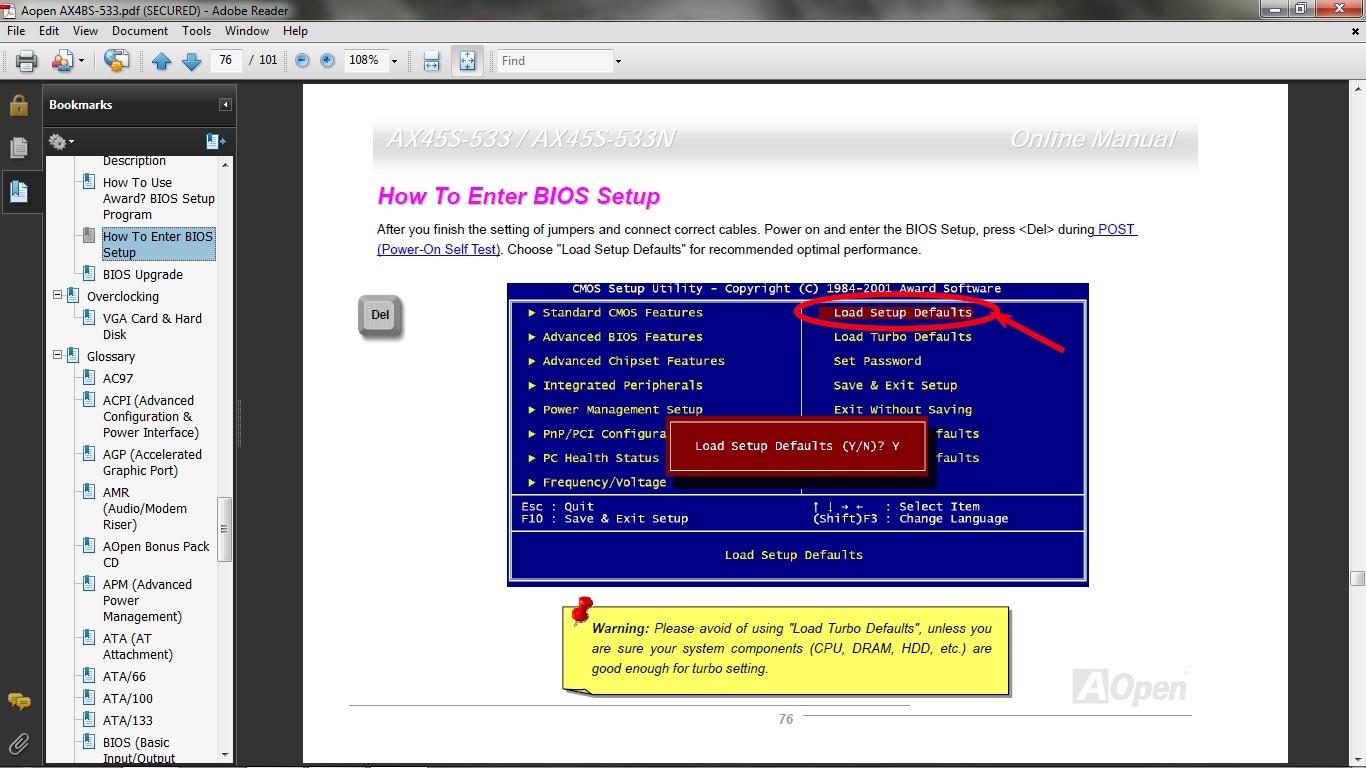
Task: Open the Edit menu
Action: click(49, 31)
